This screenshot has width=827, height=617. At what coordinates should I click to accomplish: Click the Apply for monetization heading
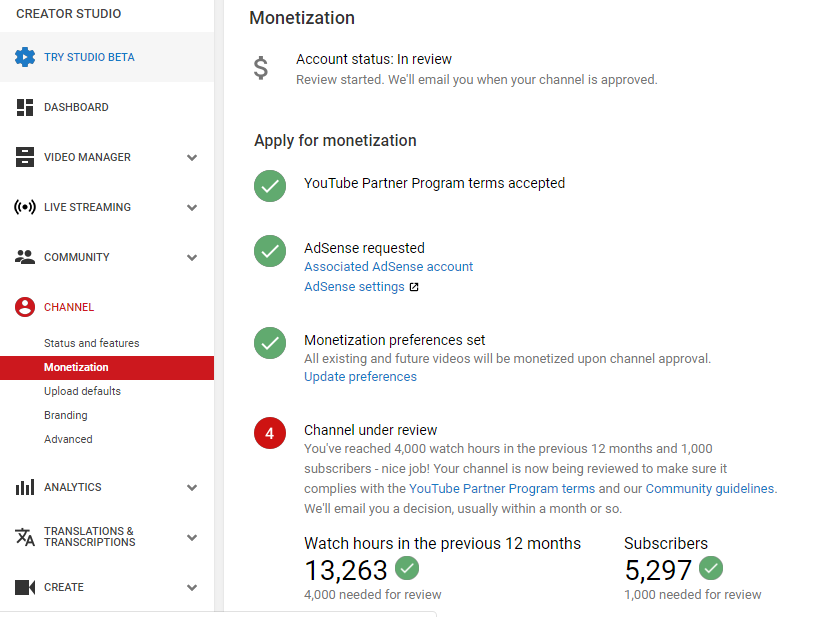point(335,141)
